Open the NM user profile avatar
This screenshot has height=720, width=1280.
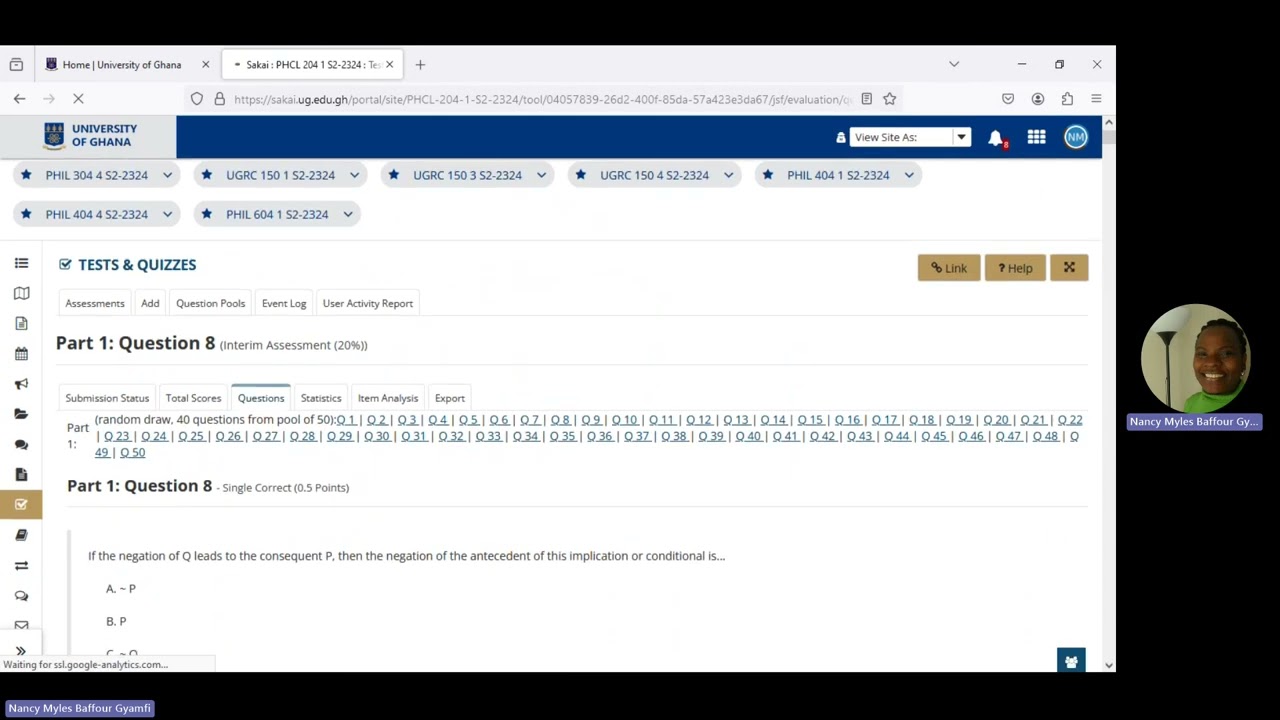point(1075,137)
